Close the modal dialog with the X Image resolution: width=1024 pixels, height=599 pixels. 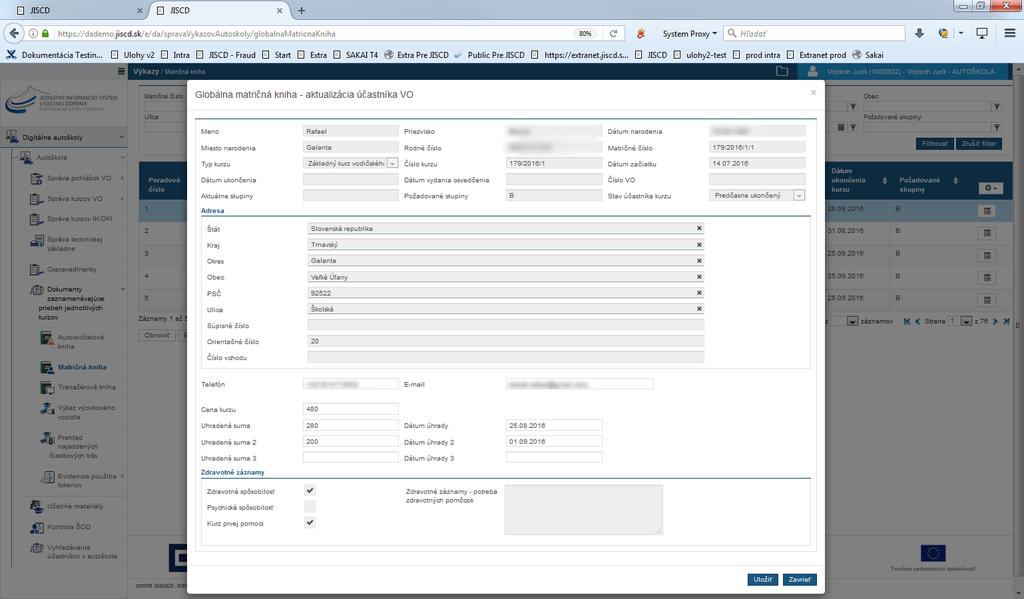coord(813,93)
